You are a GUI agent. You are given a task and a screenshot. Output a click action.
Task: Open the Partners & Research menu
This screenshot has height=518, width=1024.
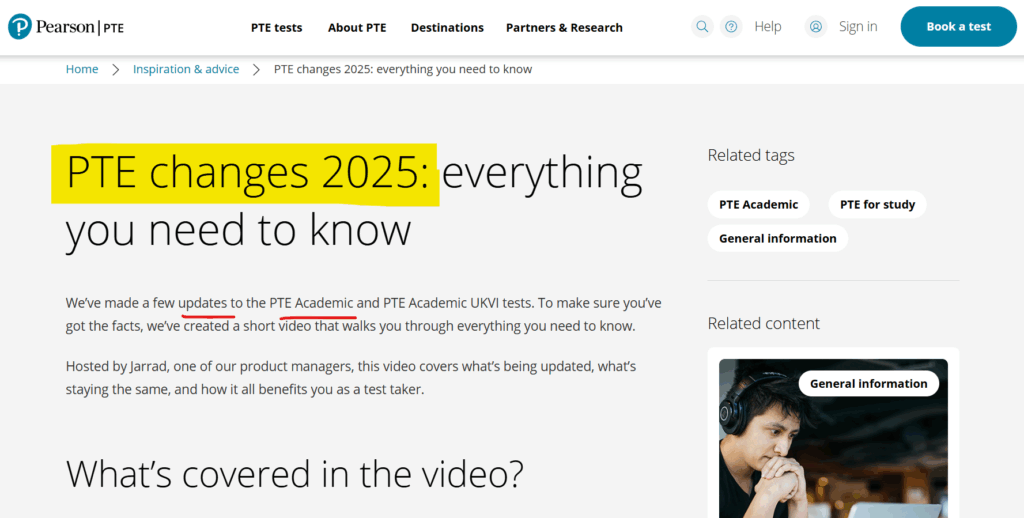(x=564, y=27)
